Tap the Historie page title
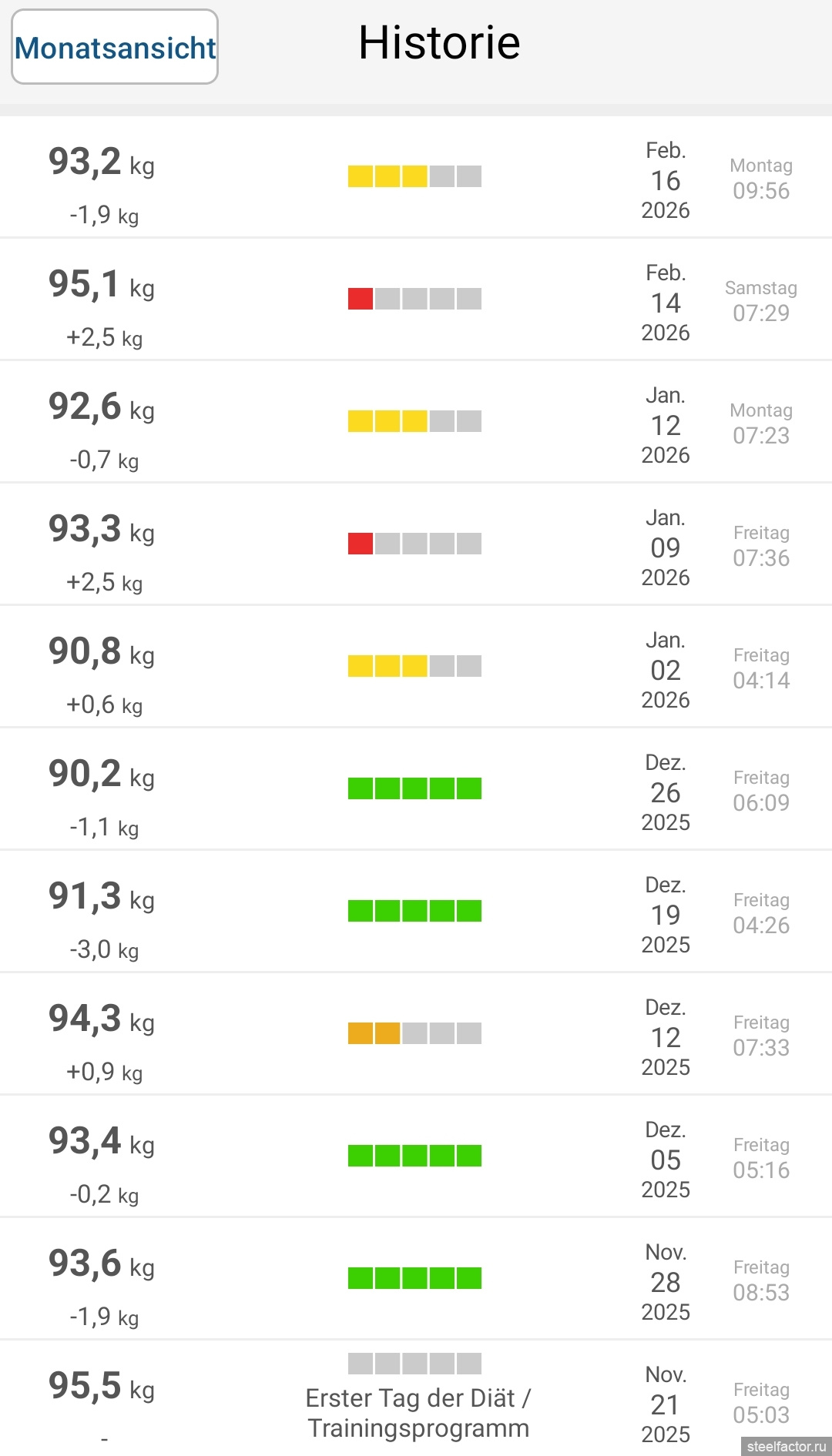The height and width of the screenshot is (1456, 832). [439, 42]
